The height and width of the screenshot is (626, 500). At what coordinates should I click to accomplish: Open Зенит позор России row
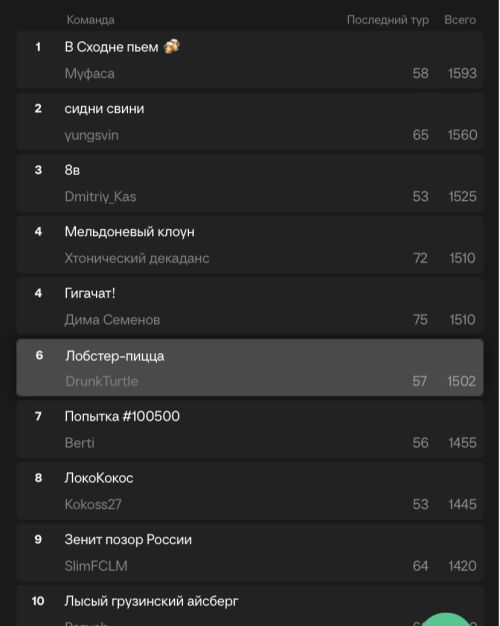coord(250,553)
